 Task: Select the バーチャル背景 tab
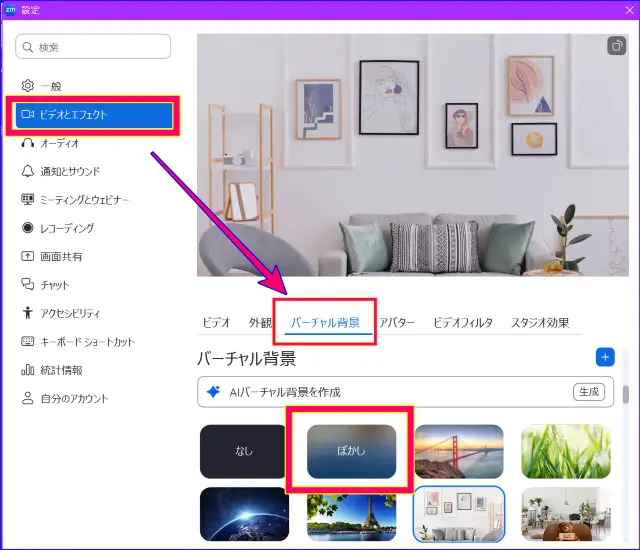pyautogui.click(x=325, y=322)
